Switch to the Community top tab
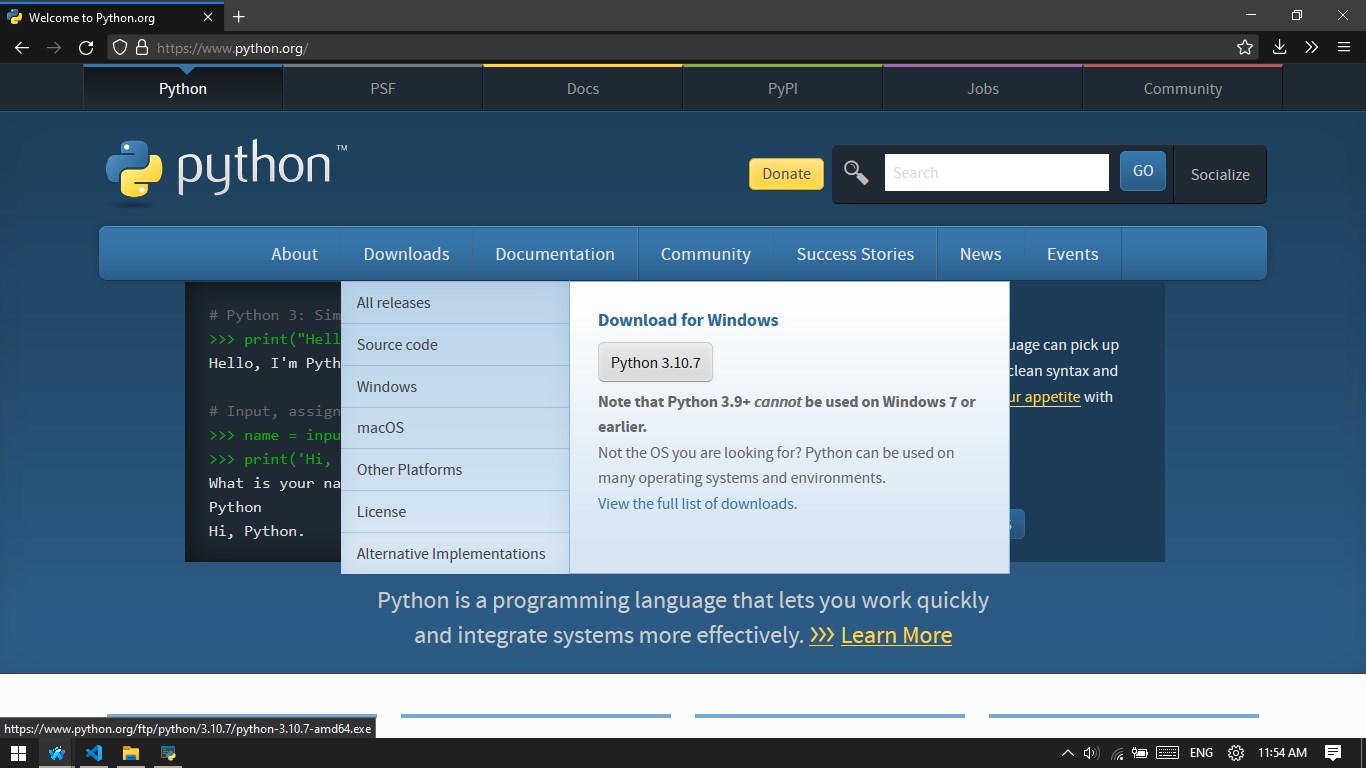Viewport: 1366px width, 768px height. coord(1183,88)
